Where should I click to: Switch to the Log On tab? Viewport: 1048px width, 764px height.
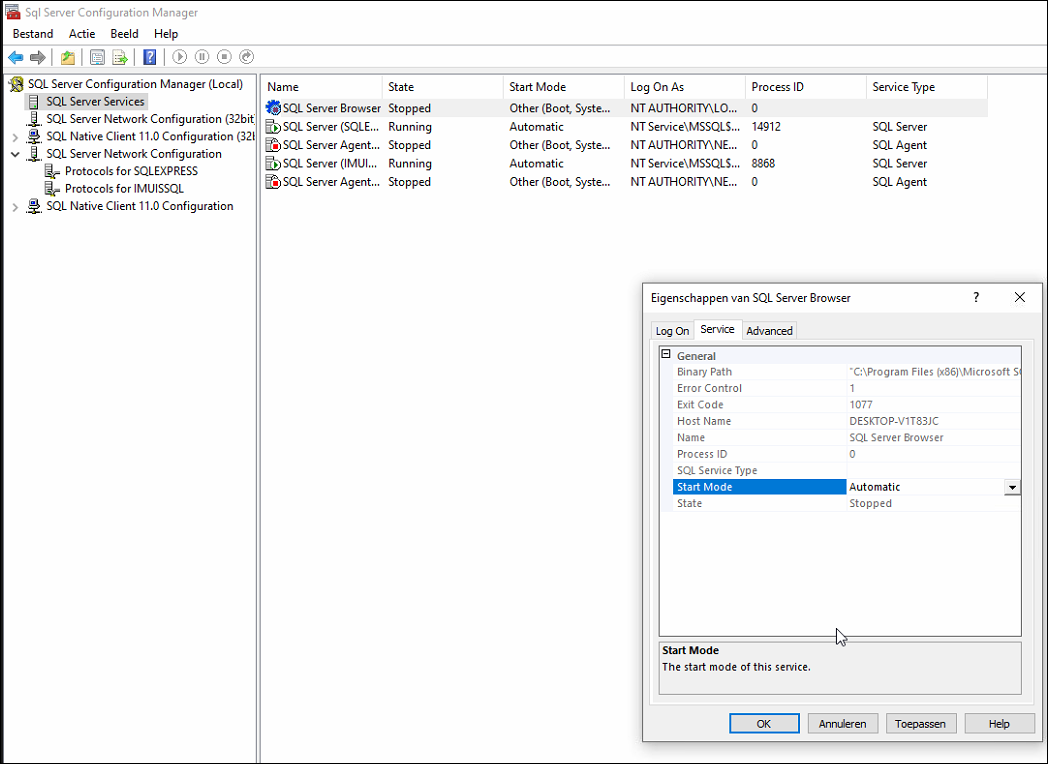(x=671, y=330)
